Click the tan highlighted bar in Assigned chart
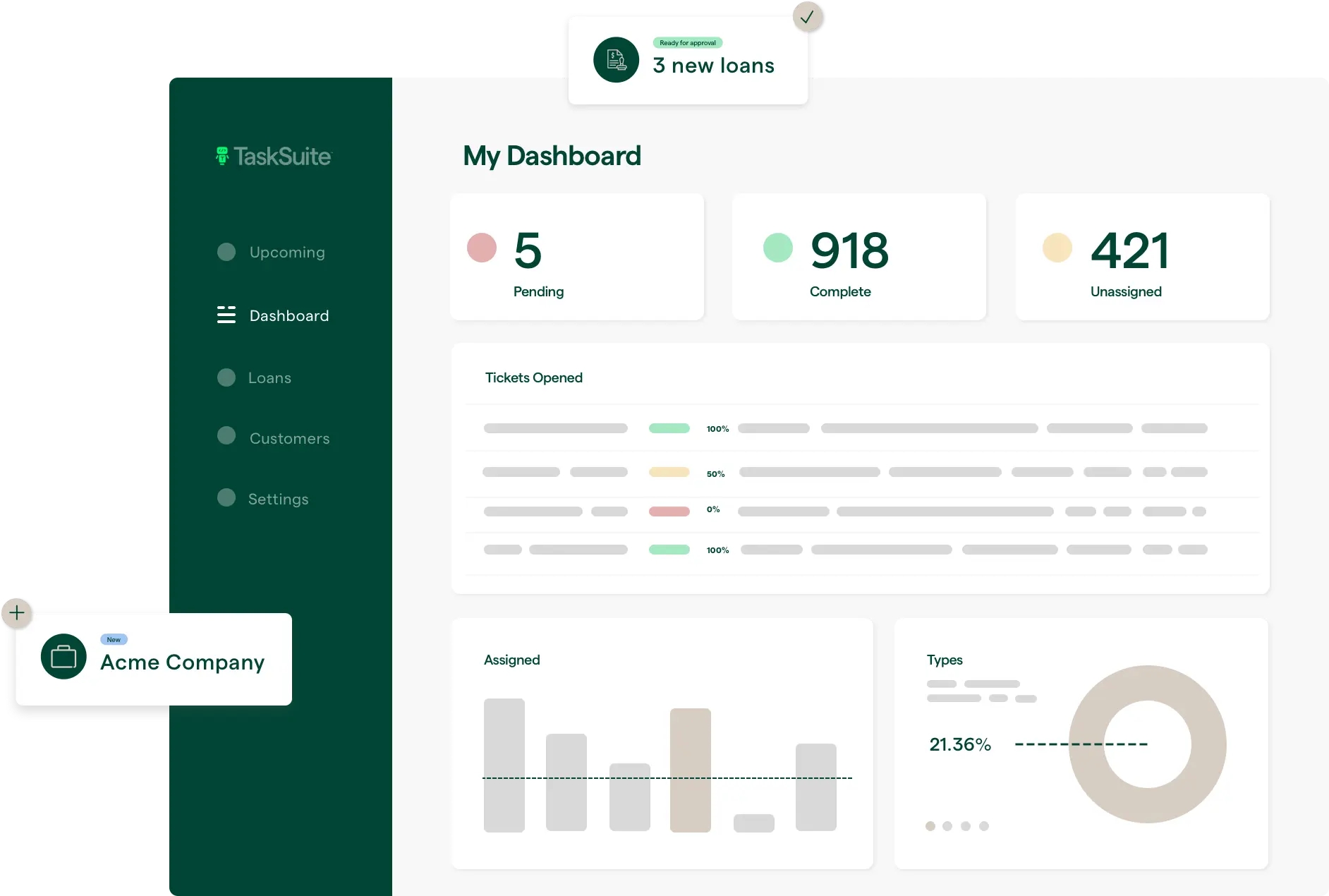The width and height of the screenshot is (1329, 896). 691,770
